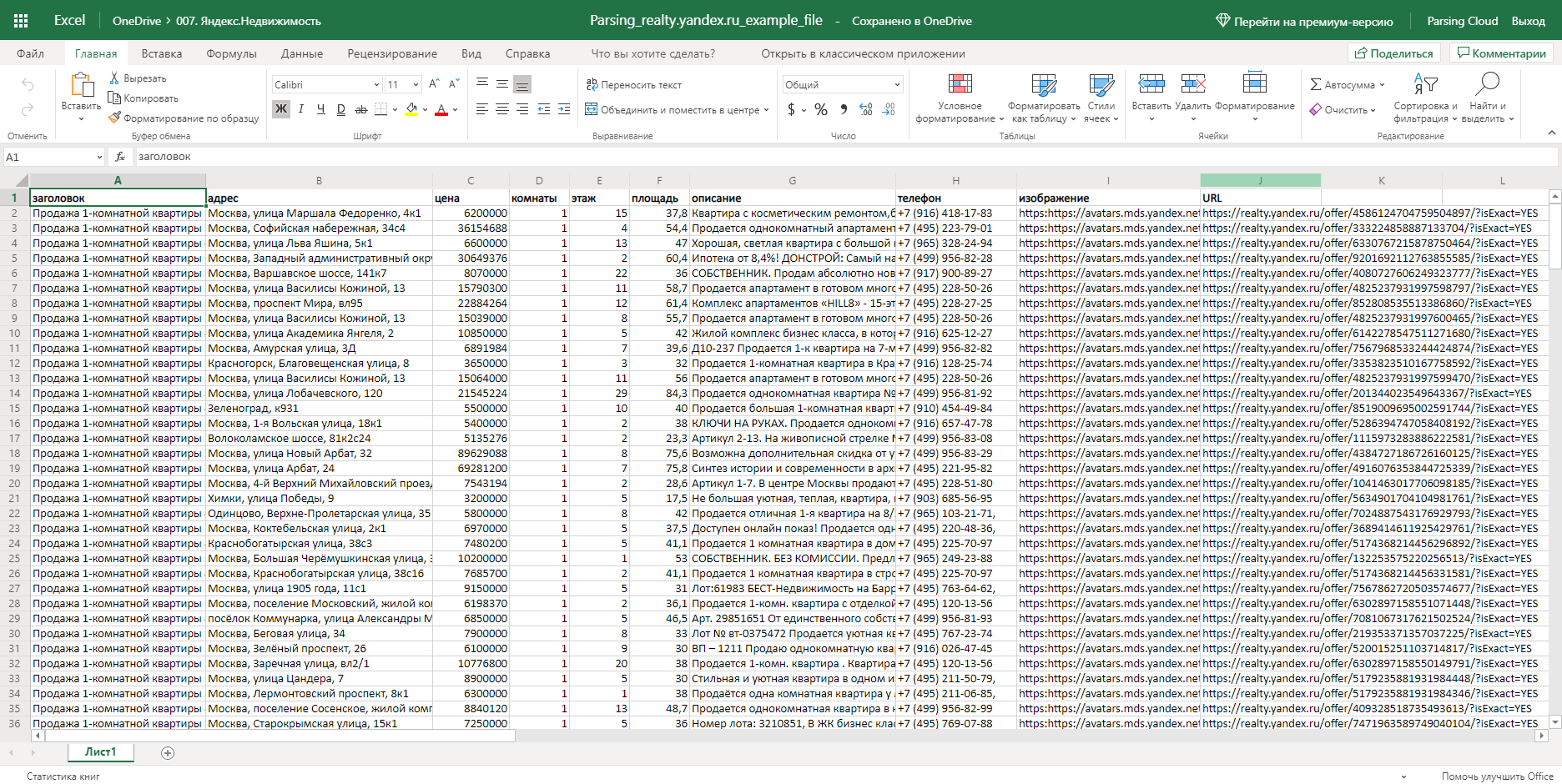Open in classic desktop application link

pos(863,53)
